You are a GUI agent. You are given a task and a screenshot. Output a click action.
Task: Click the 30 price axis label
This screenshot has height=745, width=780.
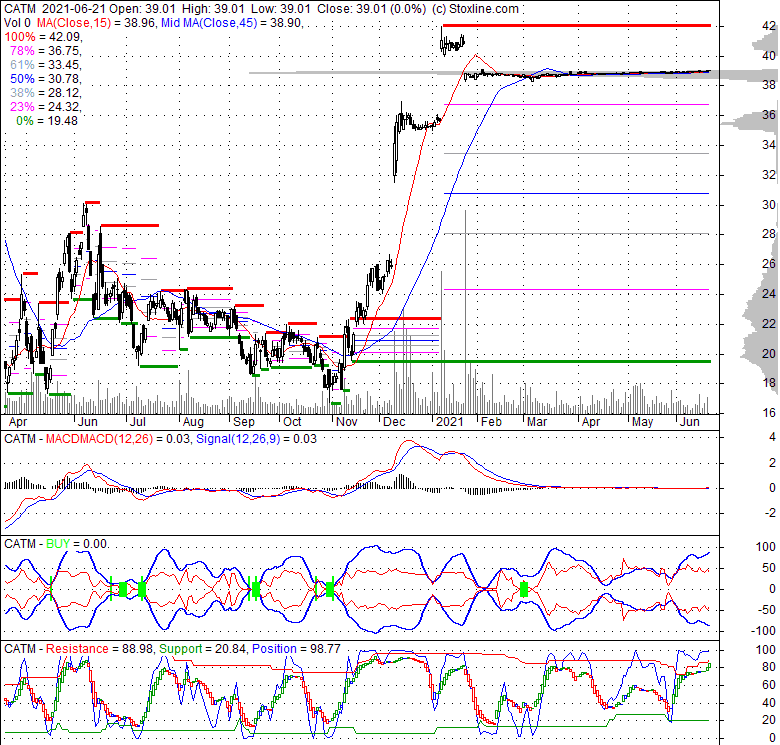(x=769, y=204)
